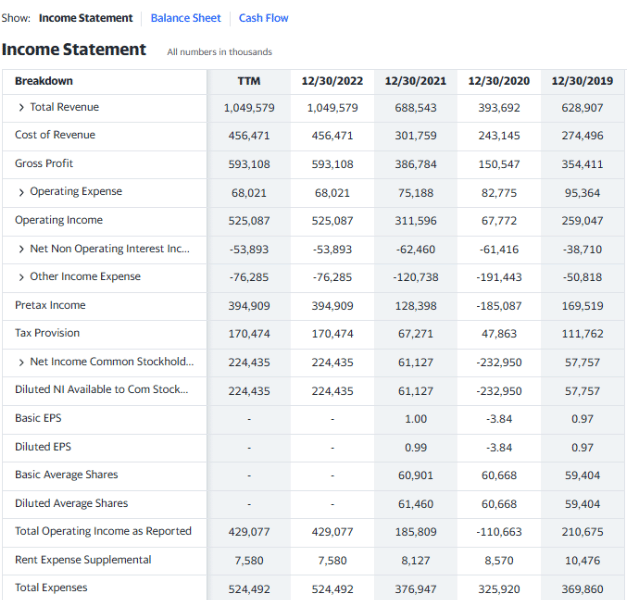The image size is (627, 600).
Task: Click the 12/30/2019 column header
Action: click(x=582, y=80)
